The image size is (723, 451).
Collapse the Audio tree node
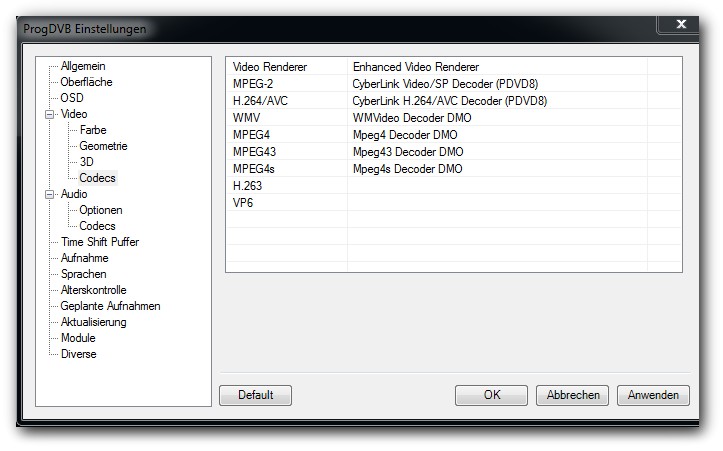tap(49, 194)
